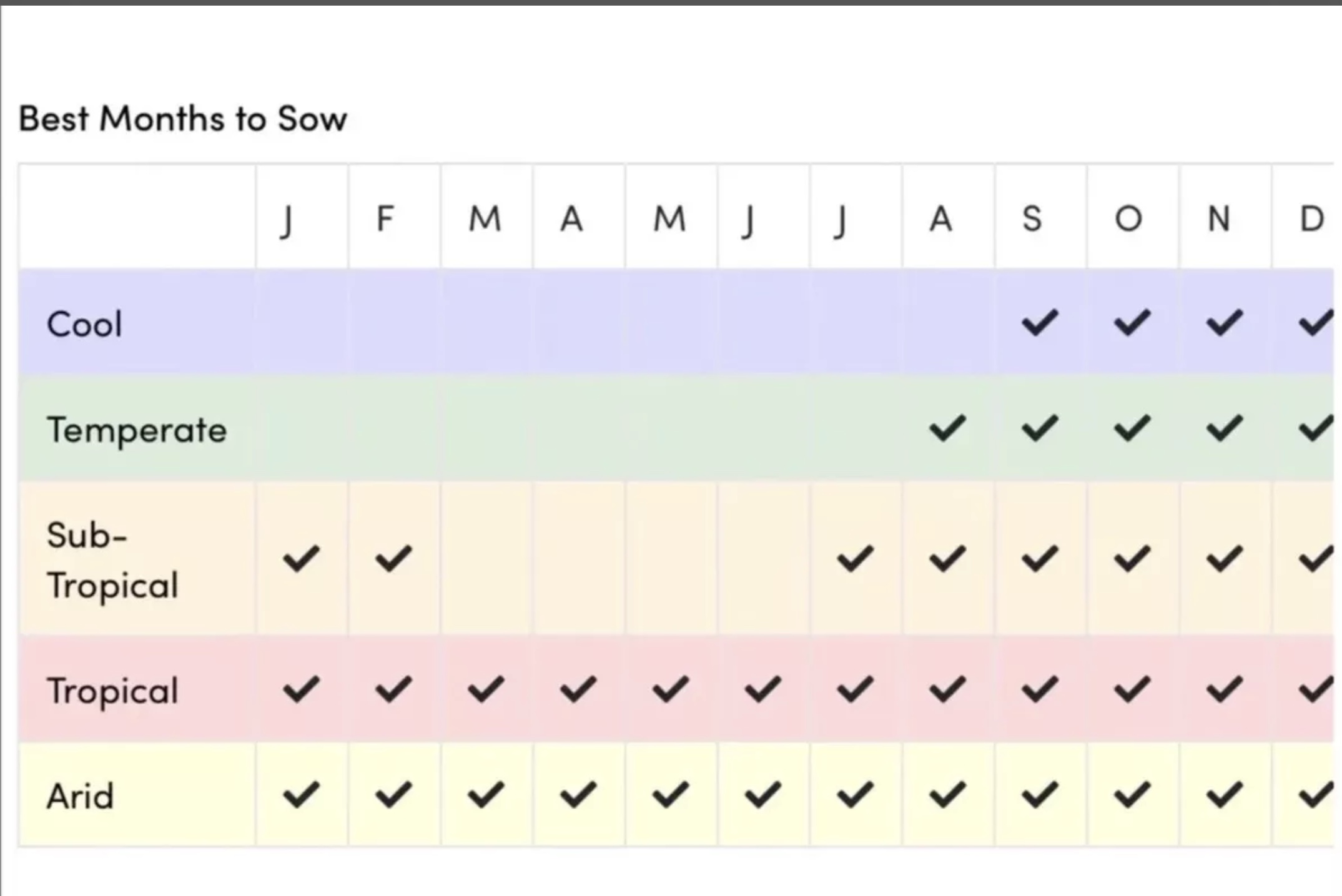Click the Cool row September checkmark
1342x896 pixels.
tap(1040, 323)
